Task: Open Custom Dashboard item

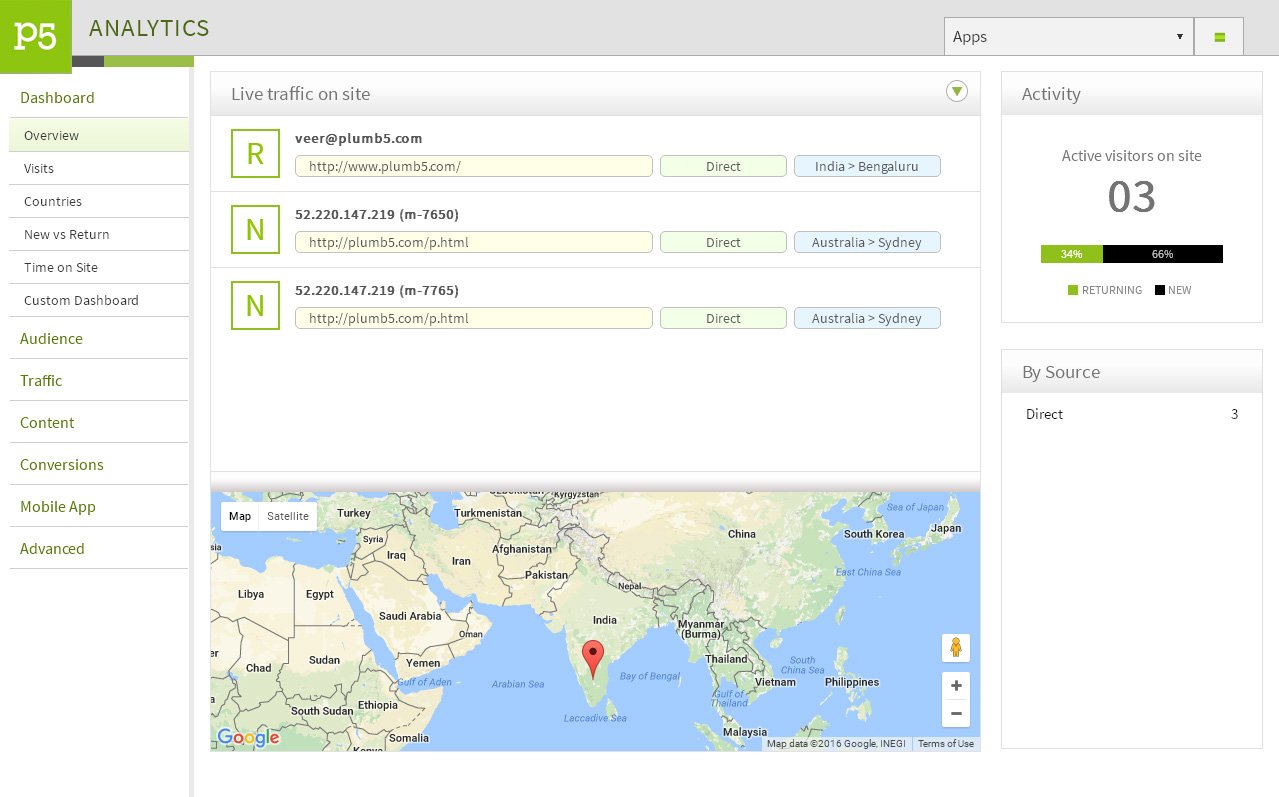Action: coord(99,300)
